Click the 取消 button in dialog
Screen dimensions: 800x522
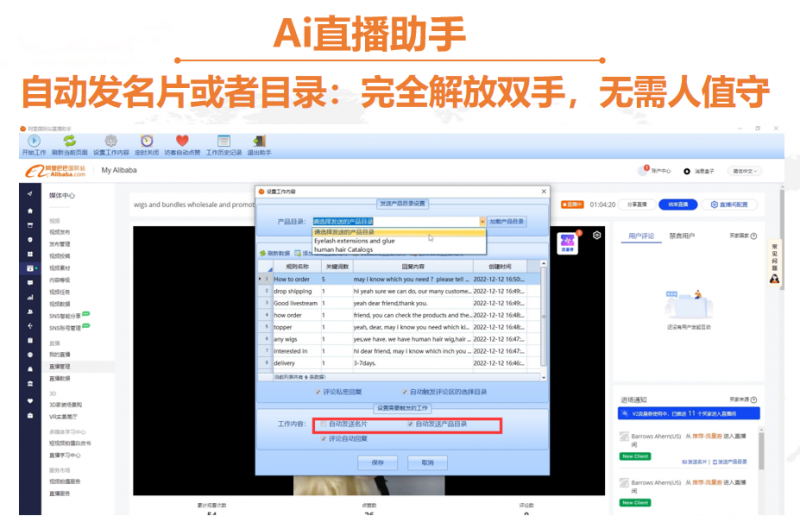tap(428, 463)
